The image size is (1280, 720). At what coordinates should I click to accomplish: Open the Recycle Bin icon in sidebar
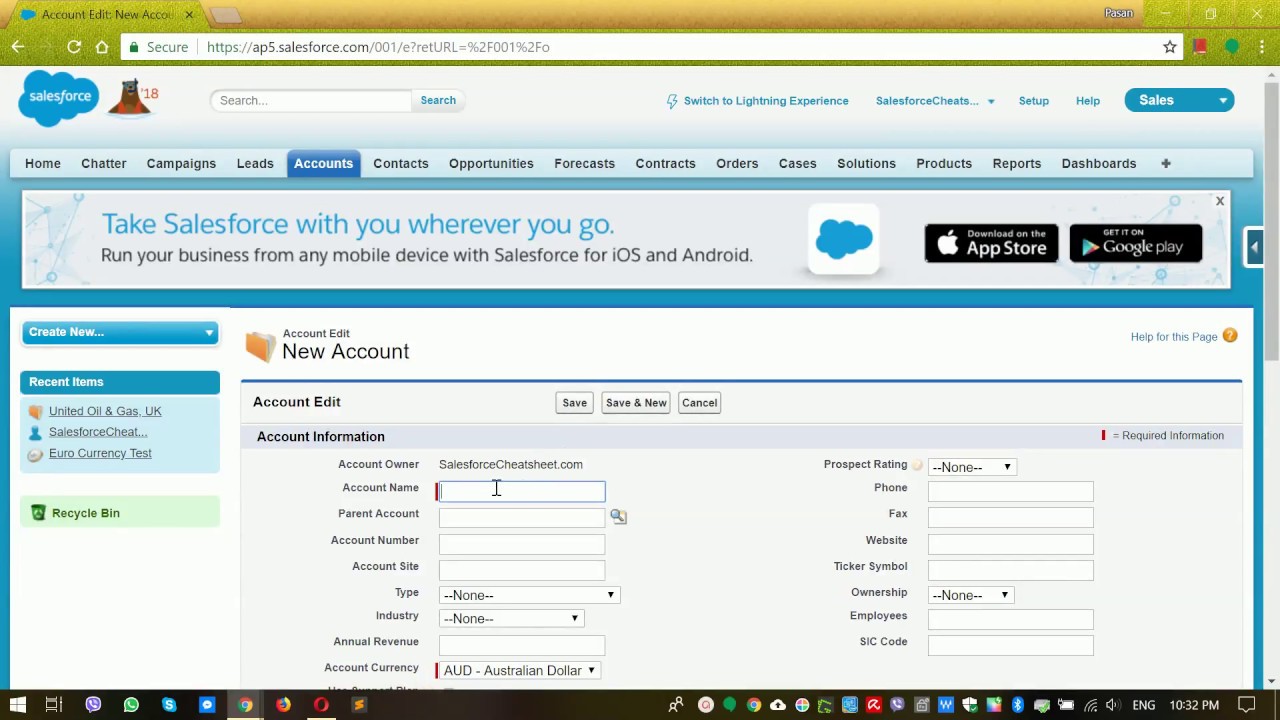38,513
